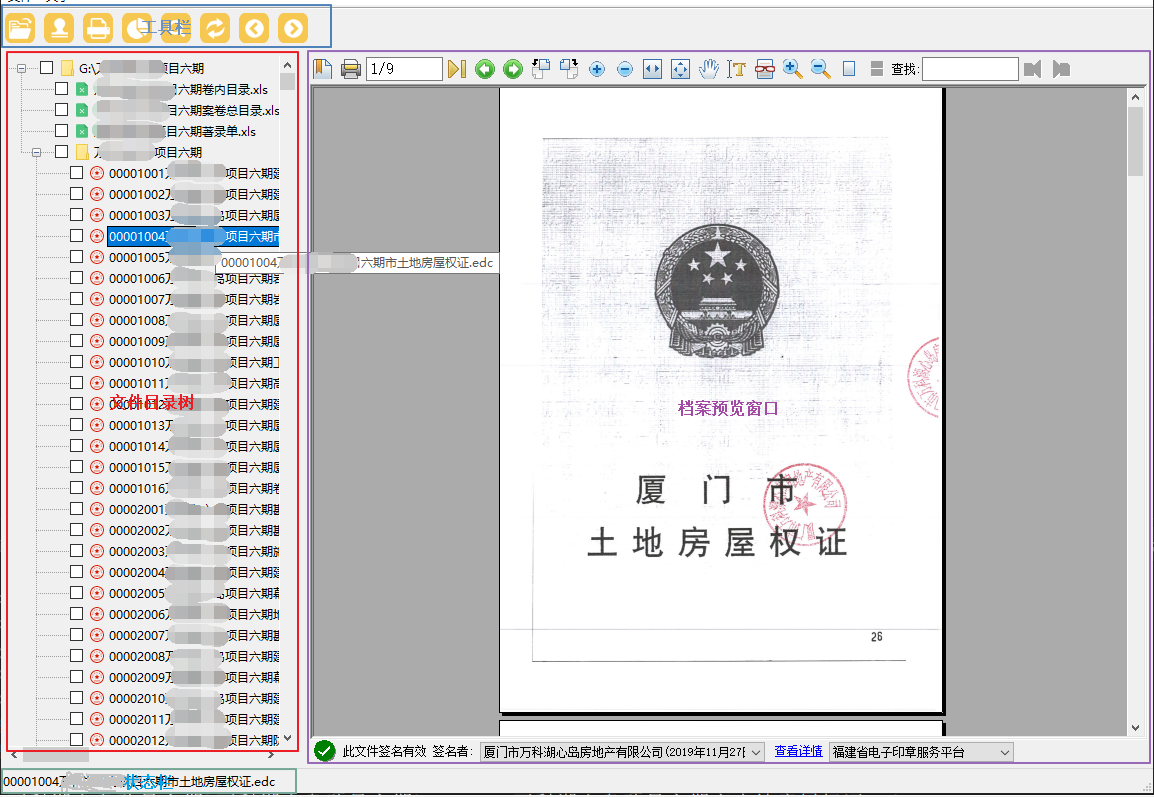This screenshot has height=797, width=1154.
Task: Tick checkbox for file 00001001
Action: (x=77, y=172)
